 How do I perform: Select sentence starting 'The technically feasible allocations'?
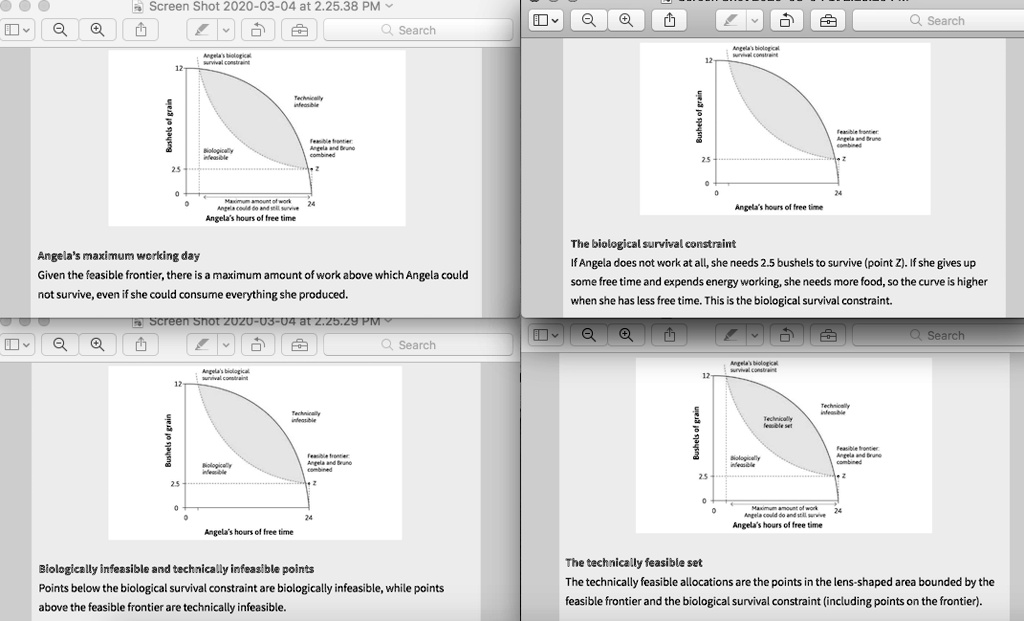click(x=780, y=591)
